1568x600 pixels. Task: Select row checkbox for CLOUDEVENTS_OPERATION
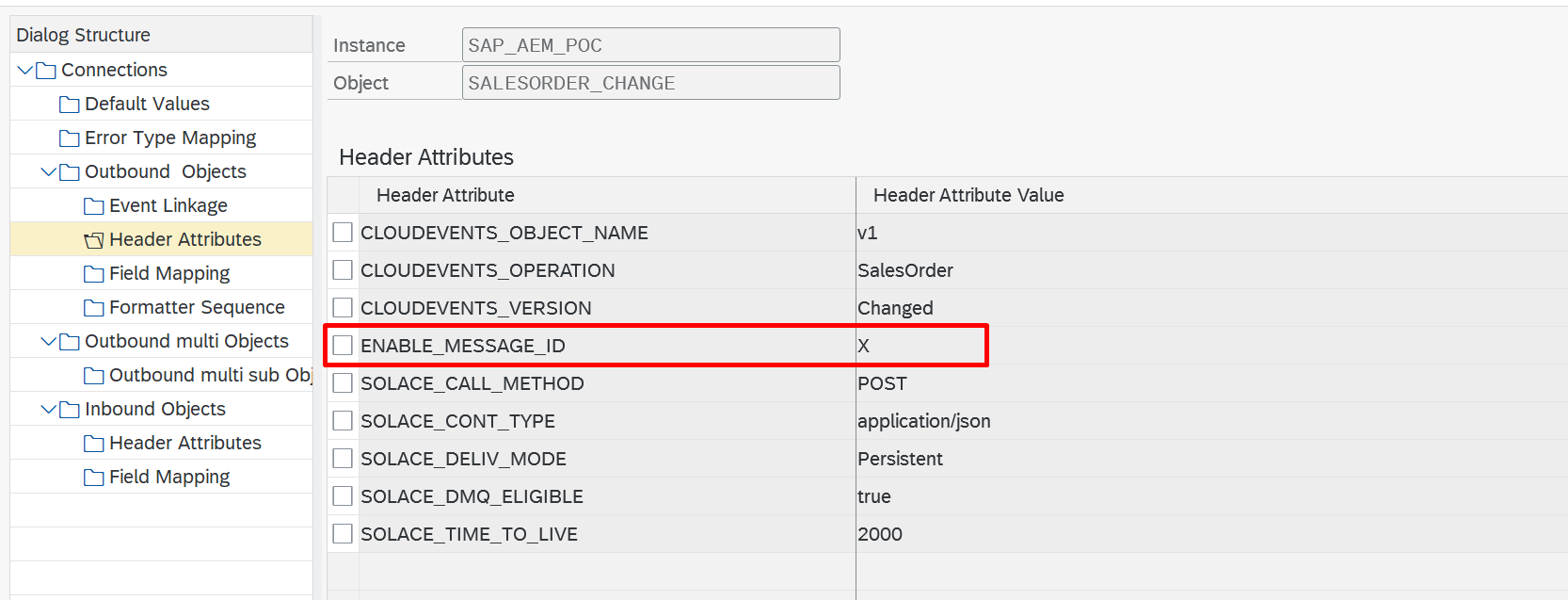pos(343,270)
